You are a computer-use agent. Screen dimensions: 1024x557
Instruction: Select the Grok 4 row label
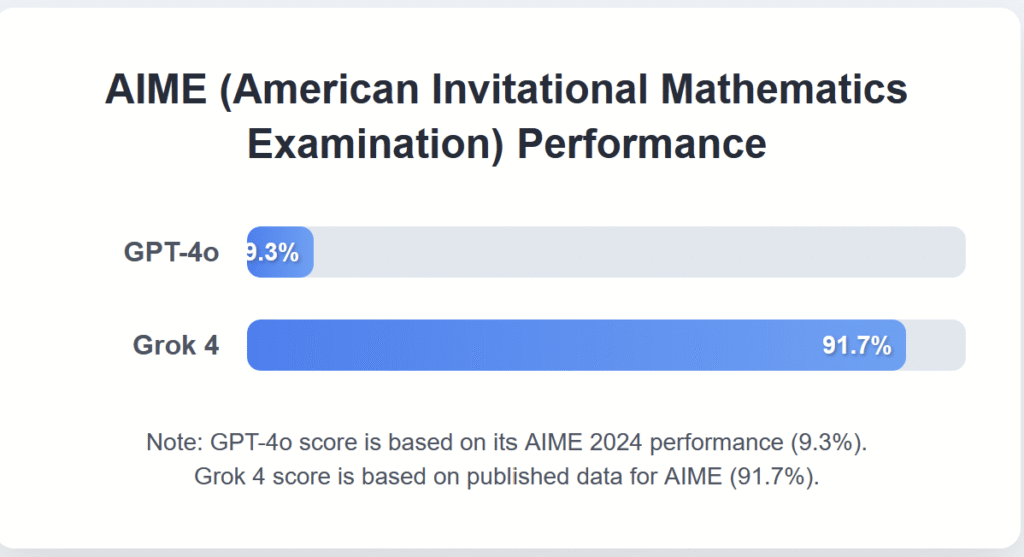[176, 345]
